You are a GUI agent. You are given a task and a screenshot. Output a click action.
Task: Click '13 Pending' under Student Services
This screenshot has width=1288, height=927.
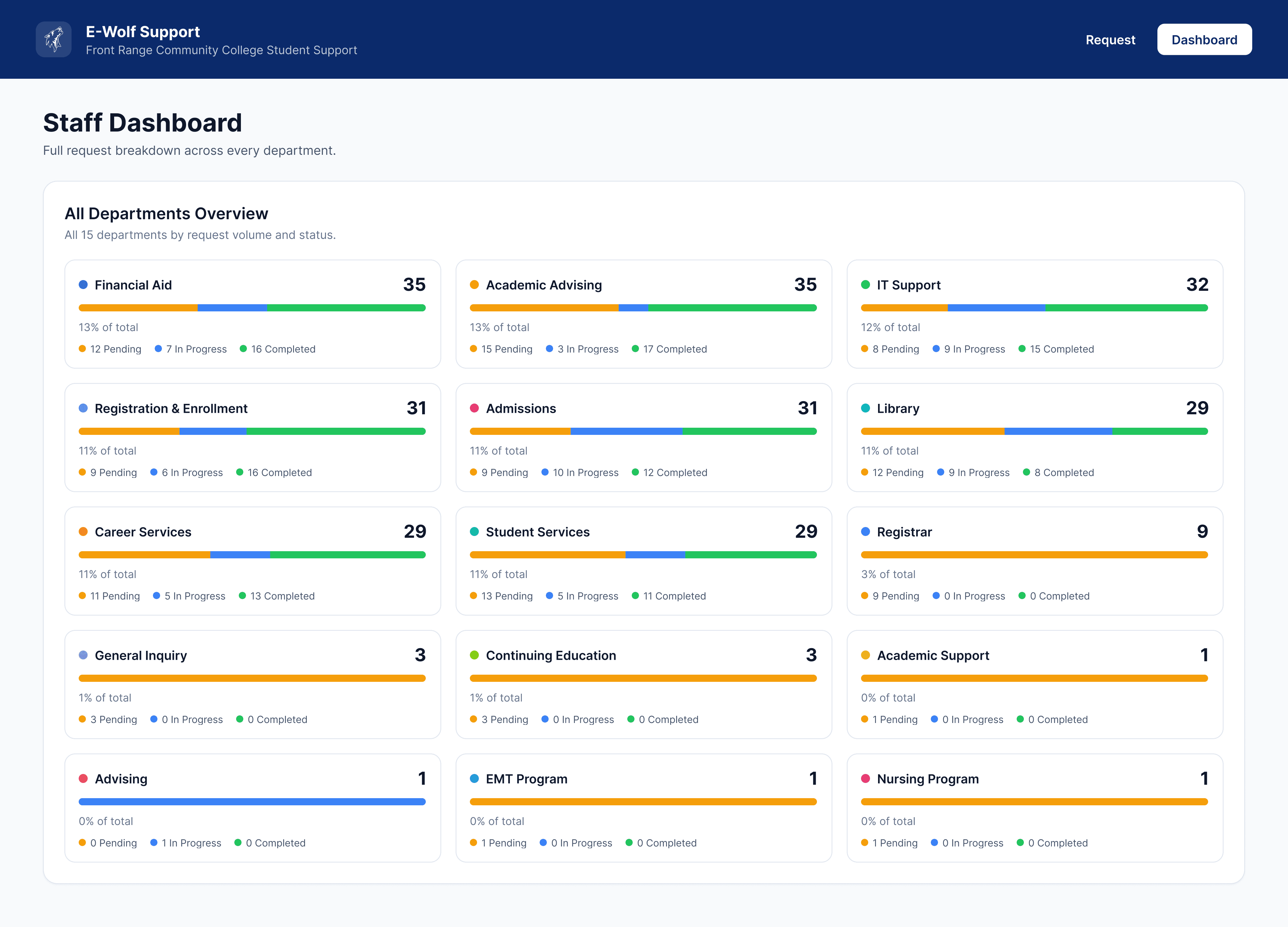501,596
